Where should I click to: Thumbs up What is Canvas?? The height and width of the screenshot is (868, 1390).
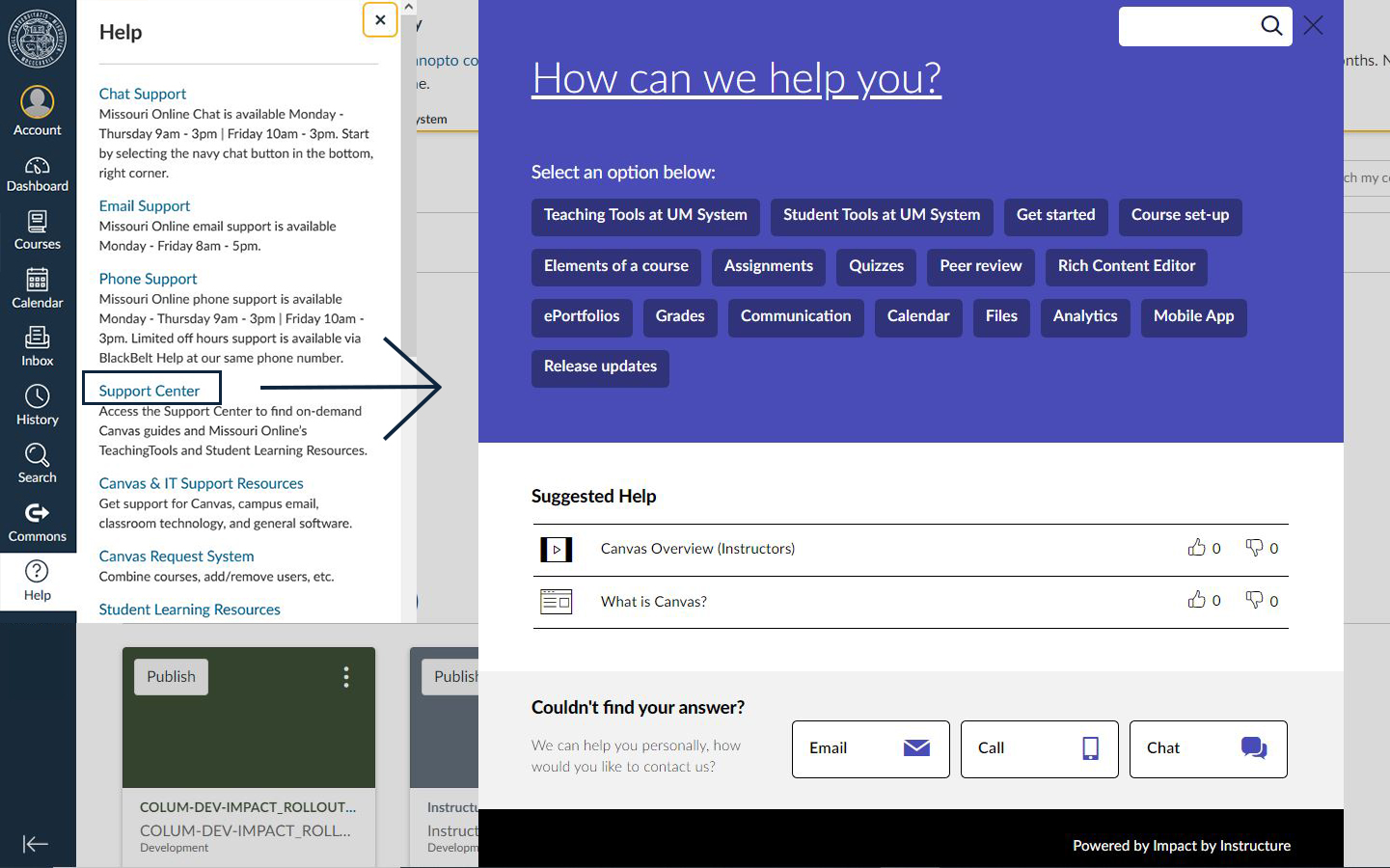(x=1196, y=600)
